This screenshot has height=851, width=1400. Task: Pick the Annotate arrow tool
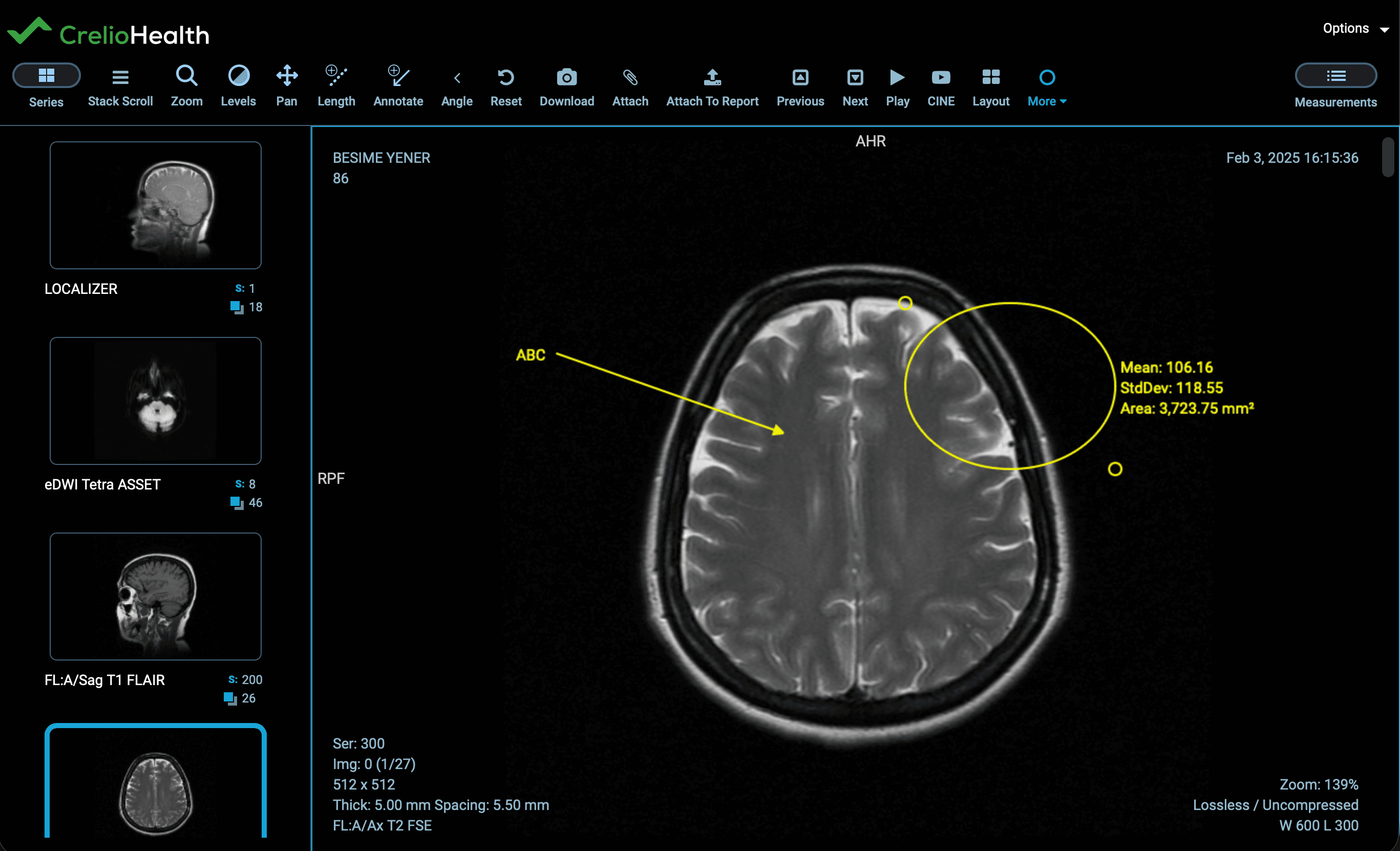coord(398,87)
